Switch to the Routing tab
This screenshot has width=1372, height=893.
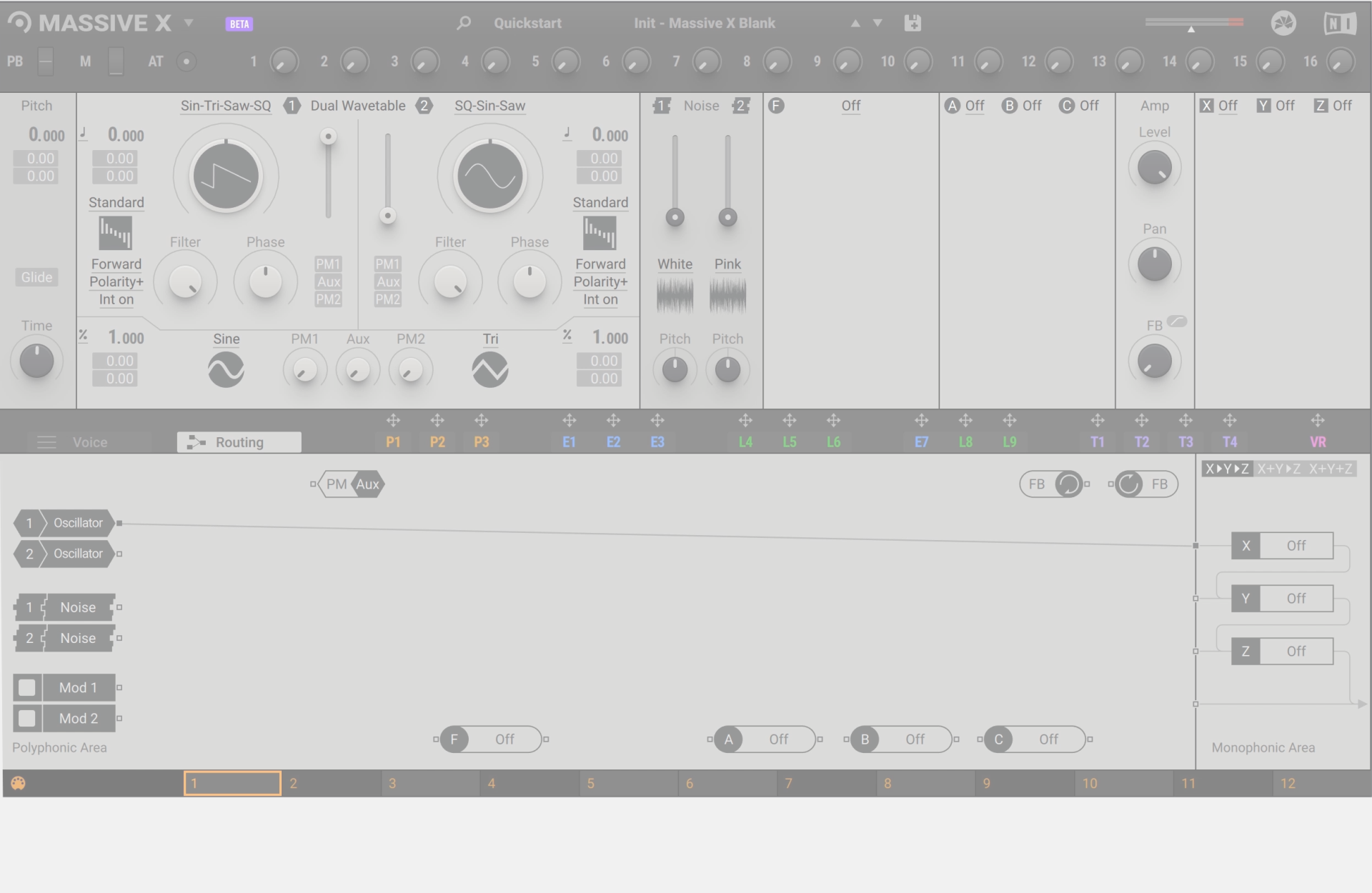(x=239, y=442)
